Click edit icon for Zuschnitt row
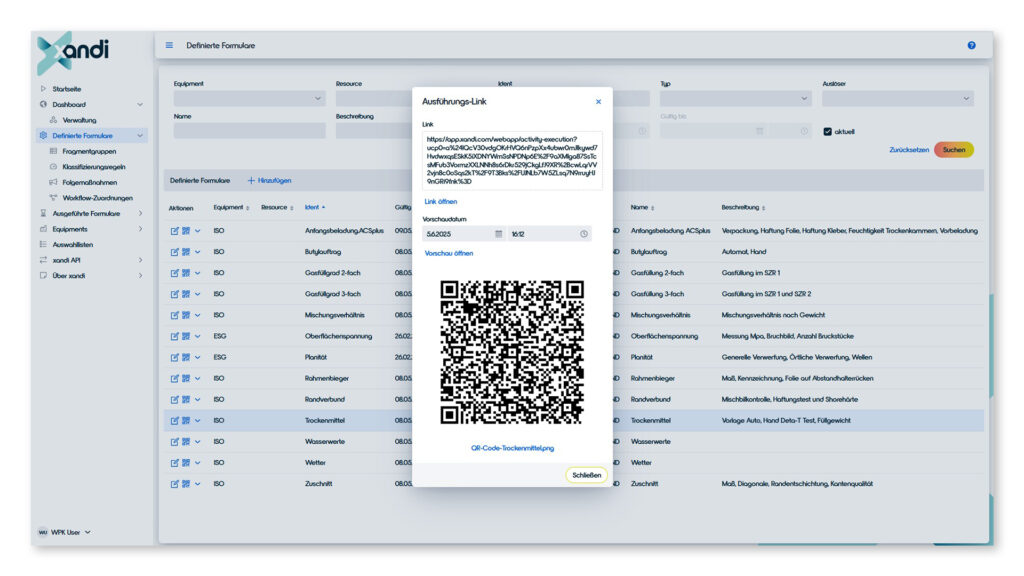The image size is (1024, 576). click(174, 483)
